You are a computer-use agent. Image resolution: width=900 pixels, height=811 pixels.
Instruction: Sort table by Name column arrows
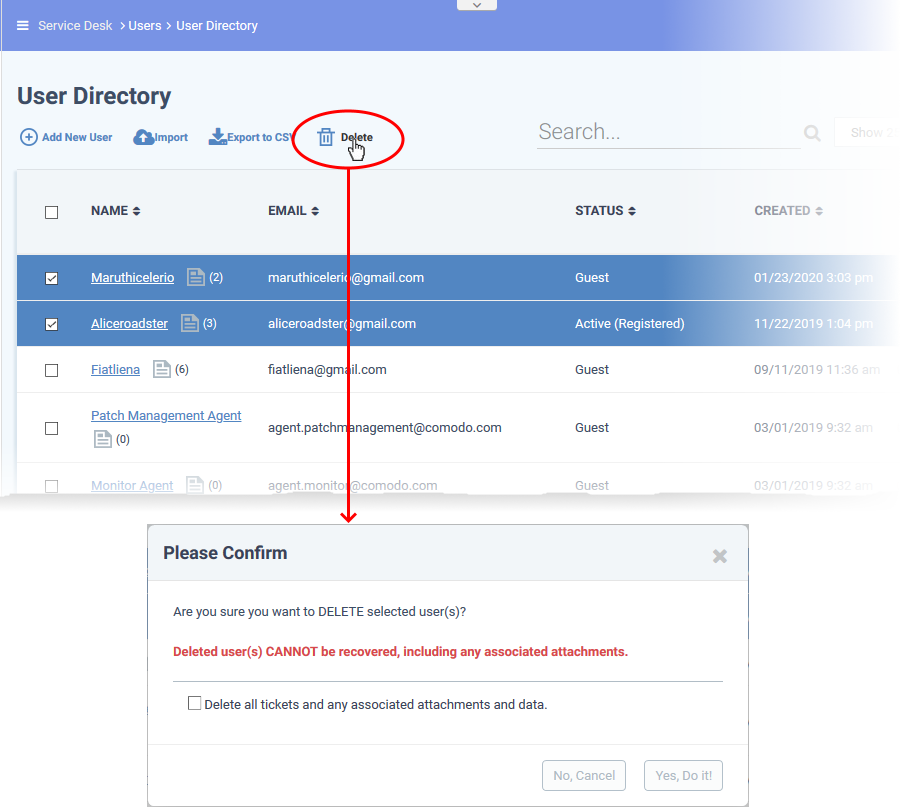coord(136,211)
